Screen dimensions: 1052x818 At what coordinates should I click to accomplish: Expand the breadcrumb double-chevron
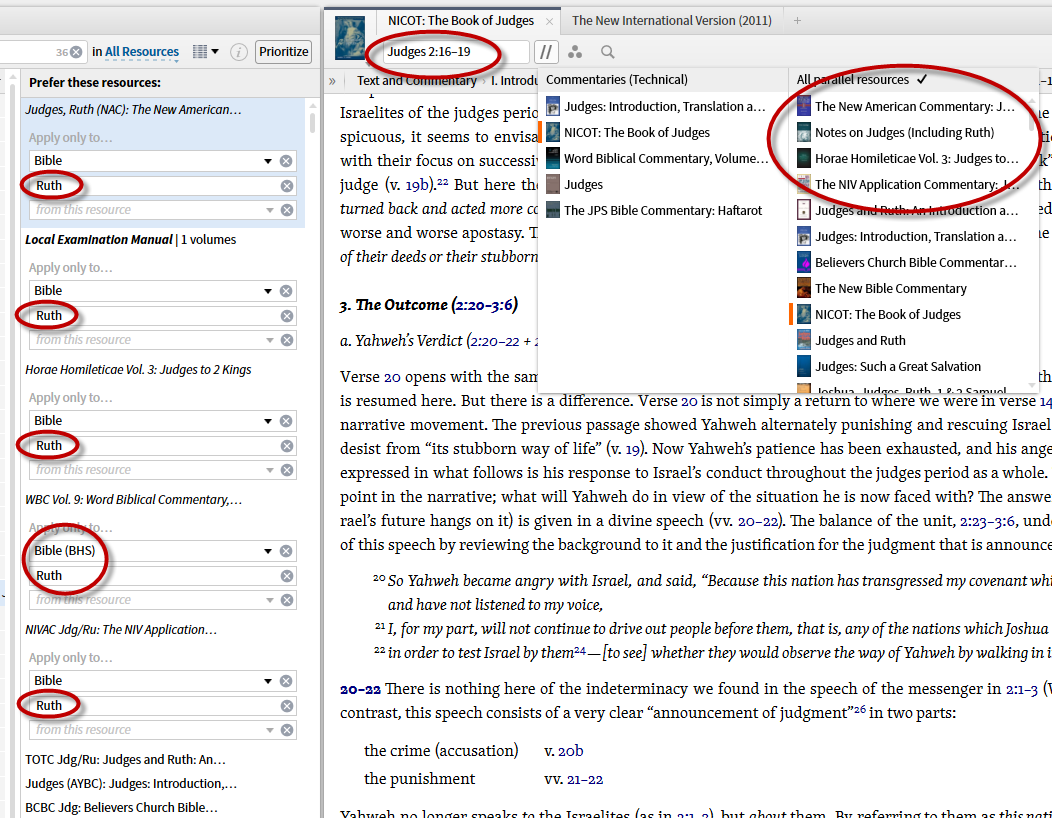tap(332, 81)
